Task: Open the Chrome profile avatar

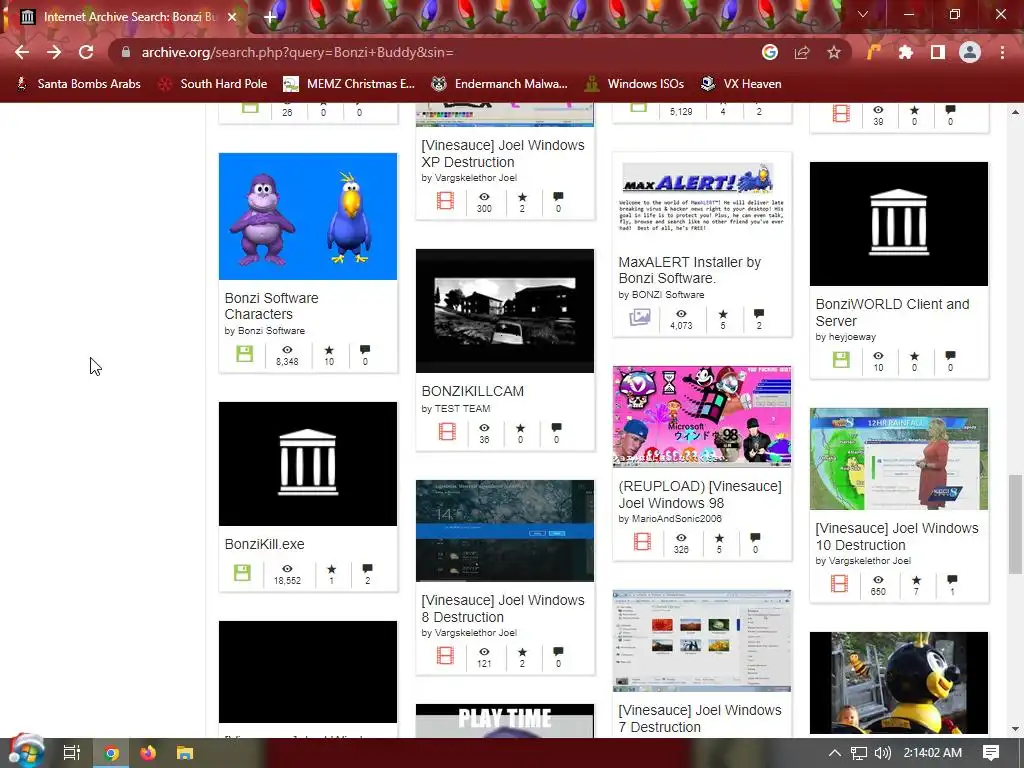Action: (x=970, y=52)
